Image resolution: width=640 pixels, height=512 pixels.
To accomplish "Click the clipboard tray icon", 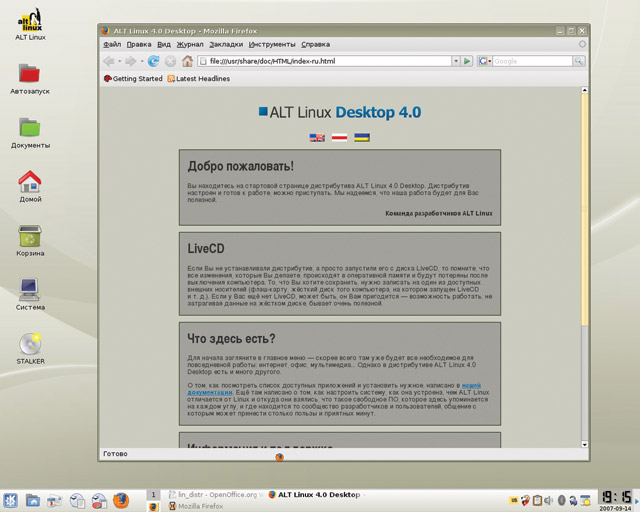I will click(x=537, y=500).
